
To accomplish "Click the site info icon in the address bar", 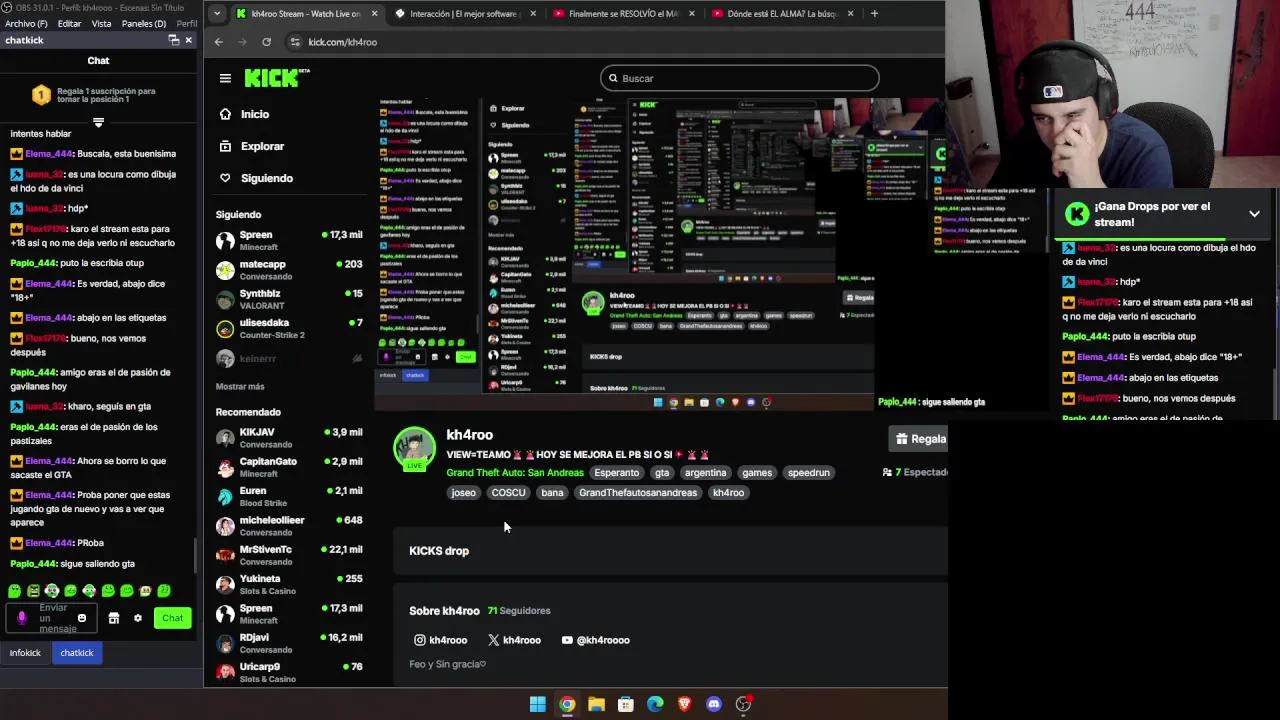I will point(295,42).
